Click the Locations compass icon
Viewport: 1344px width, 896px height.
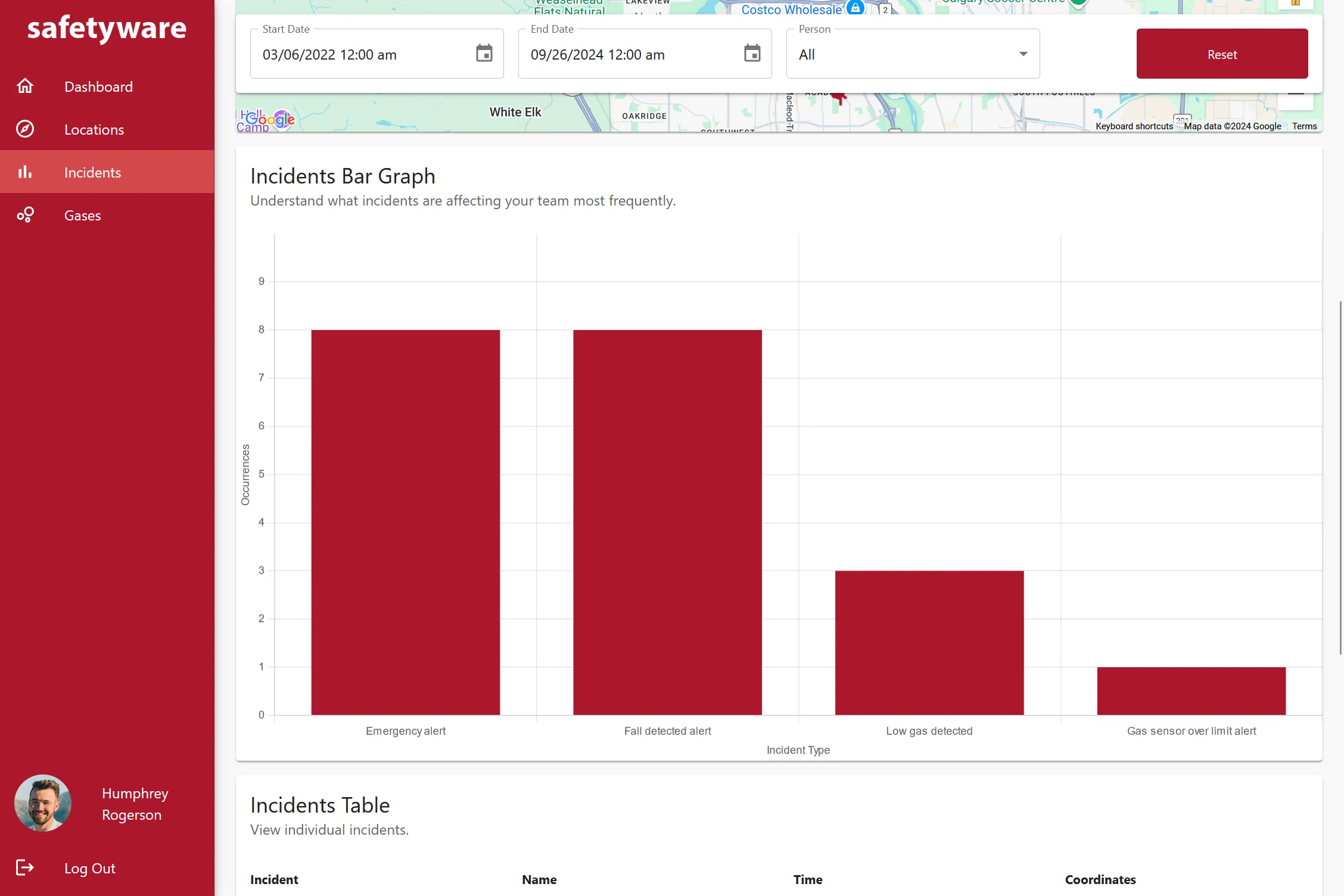click(x=25, y=129)
